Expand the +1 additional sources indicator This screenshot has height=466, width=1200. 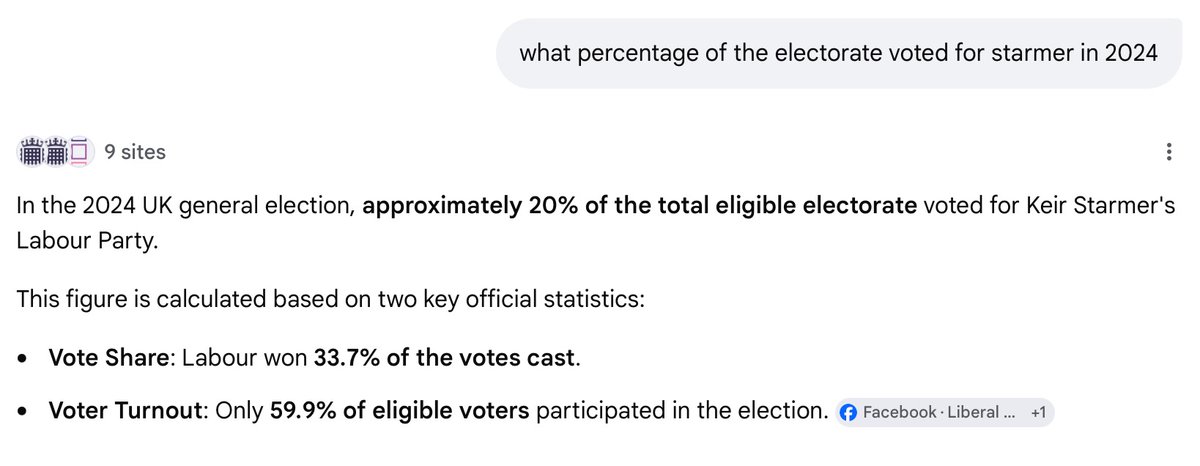[1038, 412]
